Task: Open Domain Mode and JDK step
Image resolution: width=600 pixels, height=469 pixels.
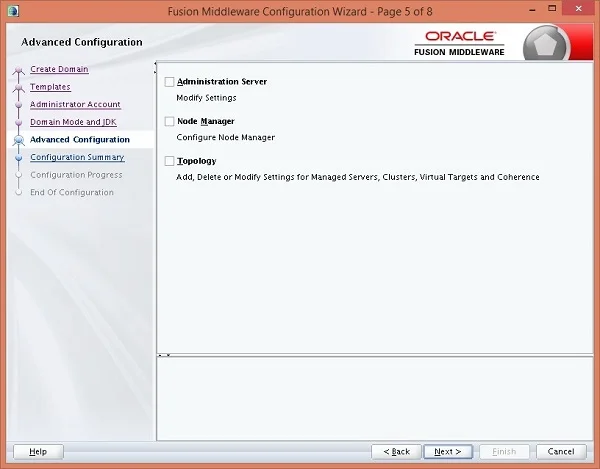Action: tap(73, 122)
